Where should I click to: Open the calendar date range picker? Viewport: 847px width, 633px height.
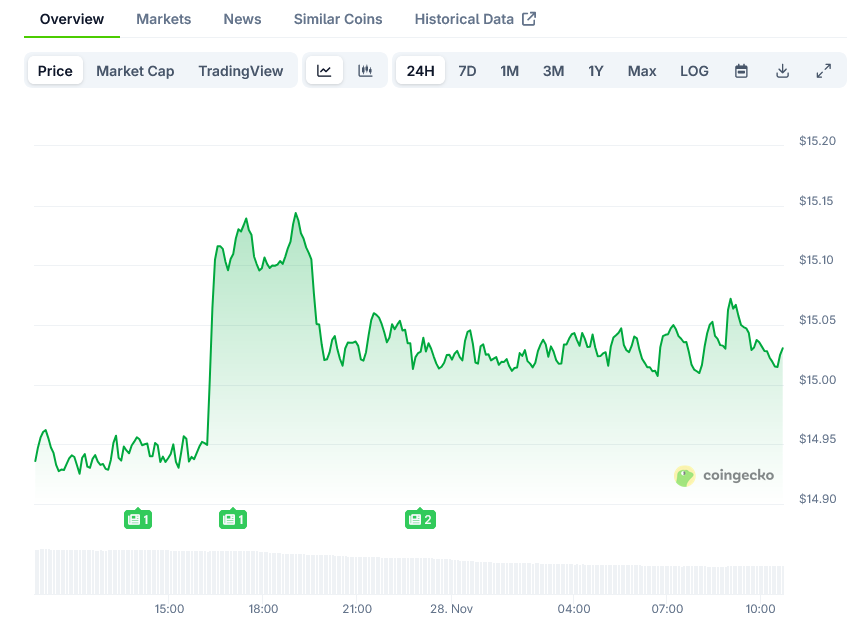[x=741, y=71]
